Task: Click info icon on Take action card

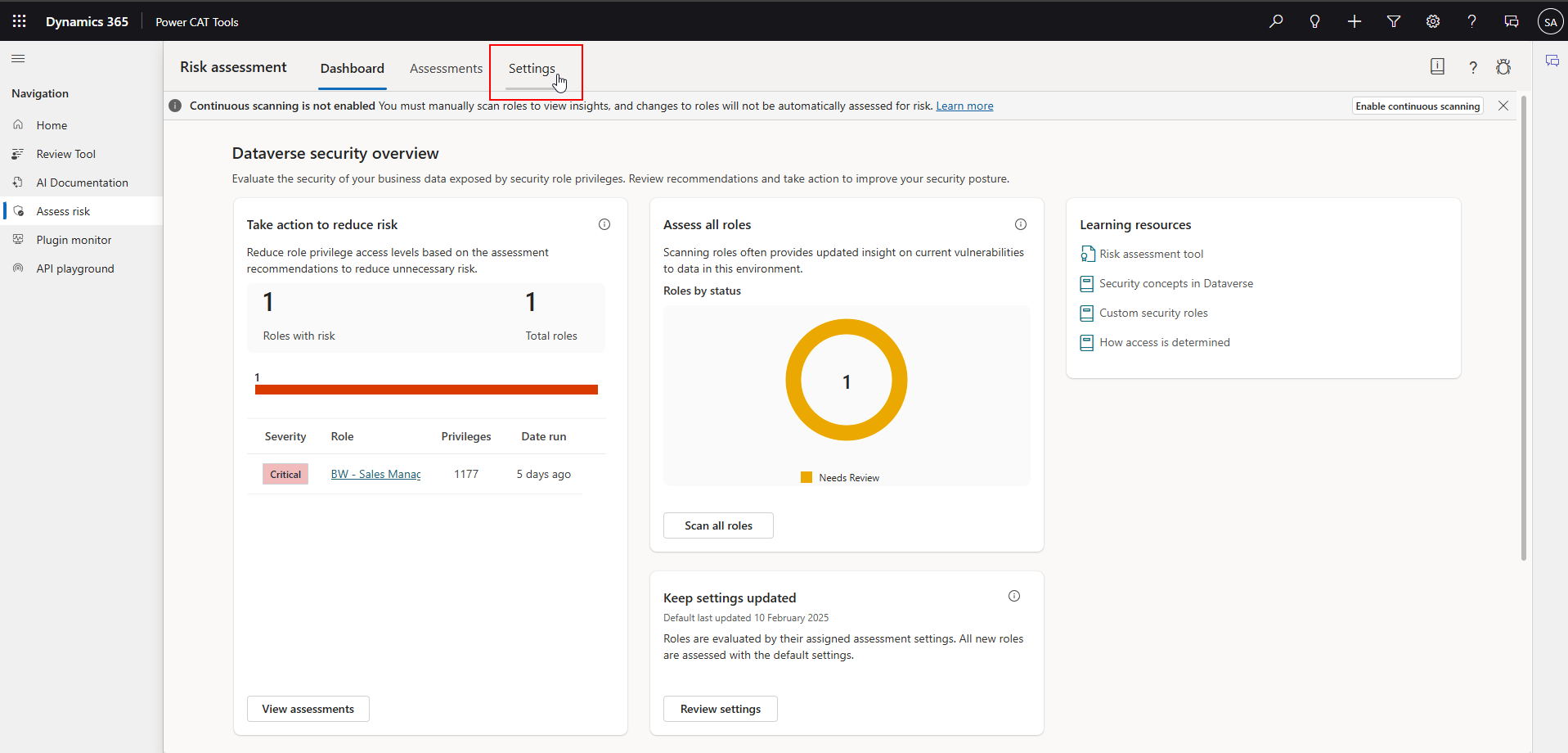Action: [x=604, y=224]
